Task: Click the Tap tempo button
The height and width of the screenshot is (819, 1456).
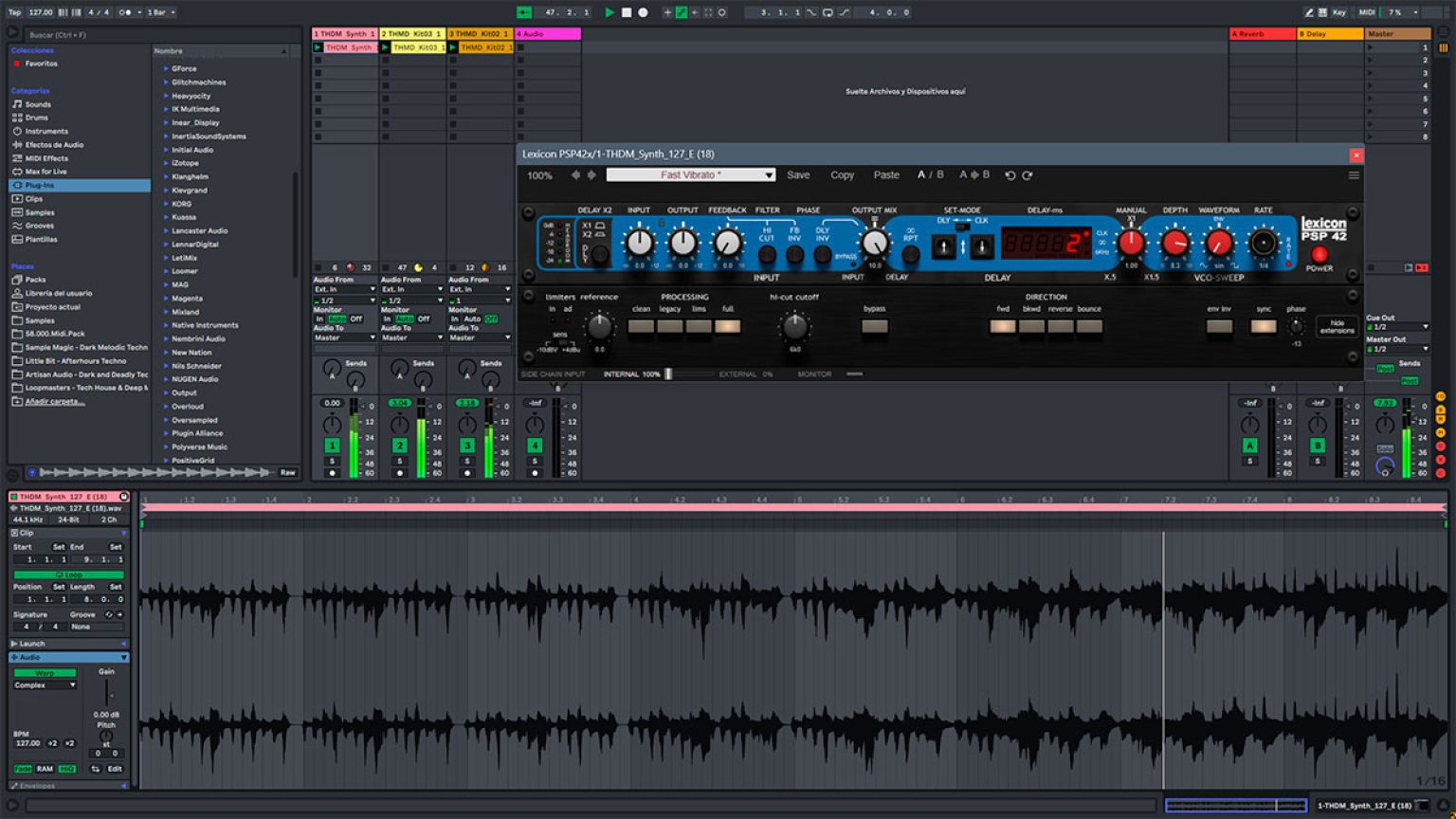Action: [14, 12]
